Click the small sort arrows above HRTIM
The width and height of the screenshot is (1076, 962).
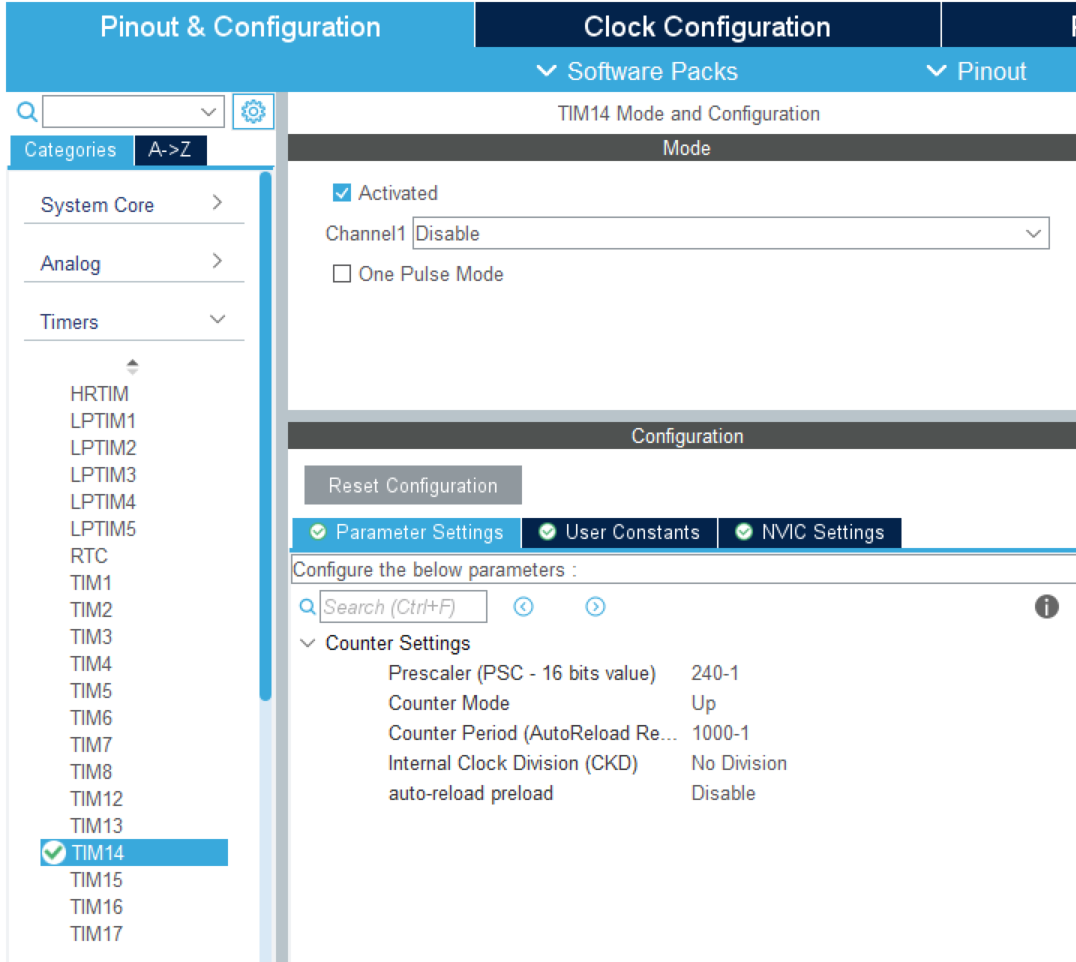132,367
